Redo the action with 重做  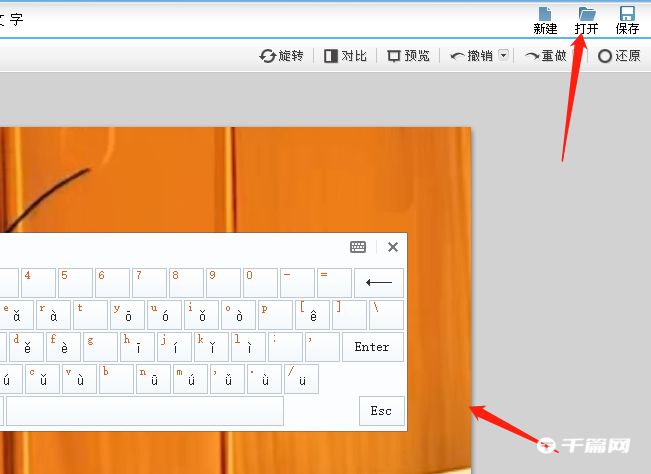point(546,56)
